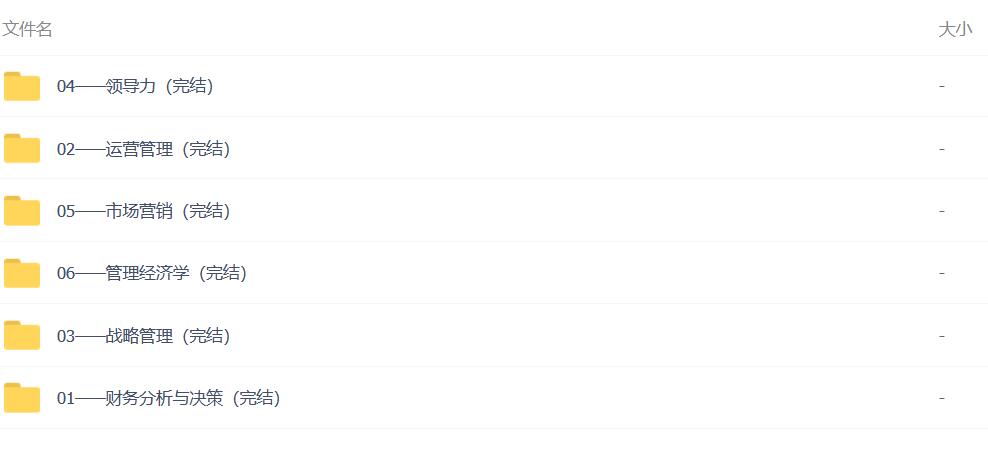Click the 02——运营管理（完结）file name
Screen dimensions: 988x461
coord(144,149)
